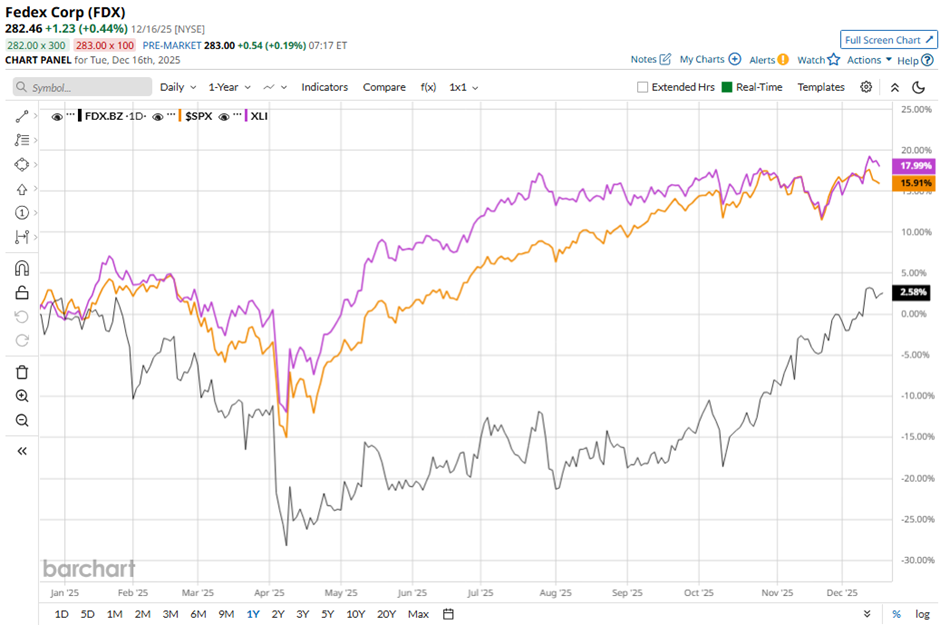Open the Actions dropdown menu
Image resolution: width=940 pixels, height=625 pixels.
pyautogui.click(x=869, y=60)
